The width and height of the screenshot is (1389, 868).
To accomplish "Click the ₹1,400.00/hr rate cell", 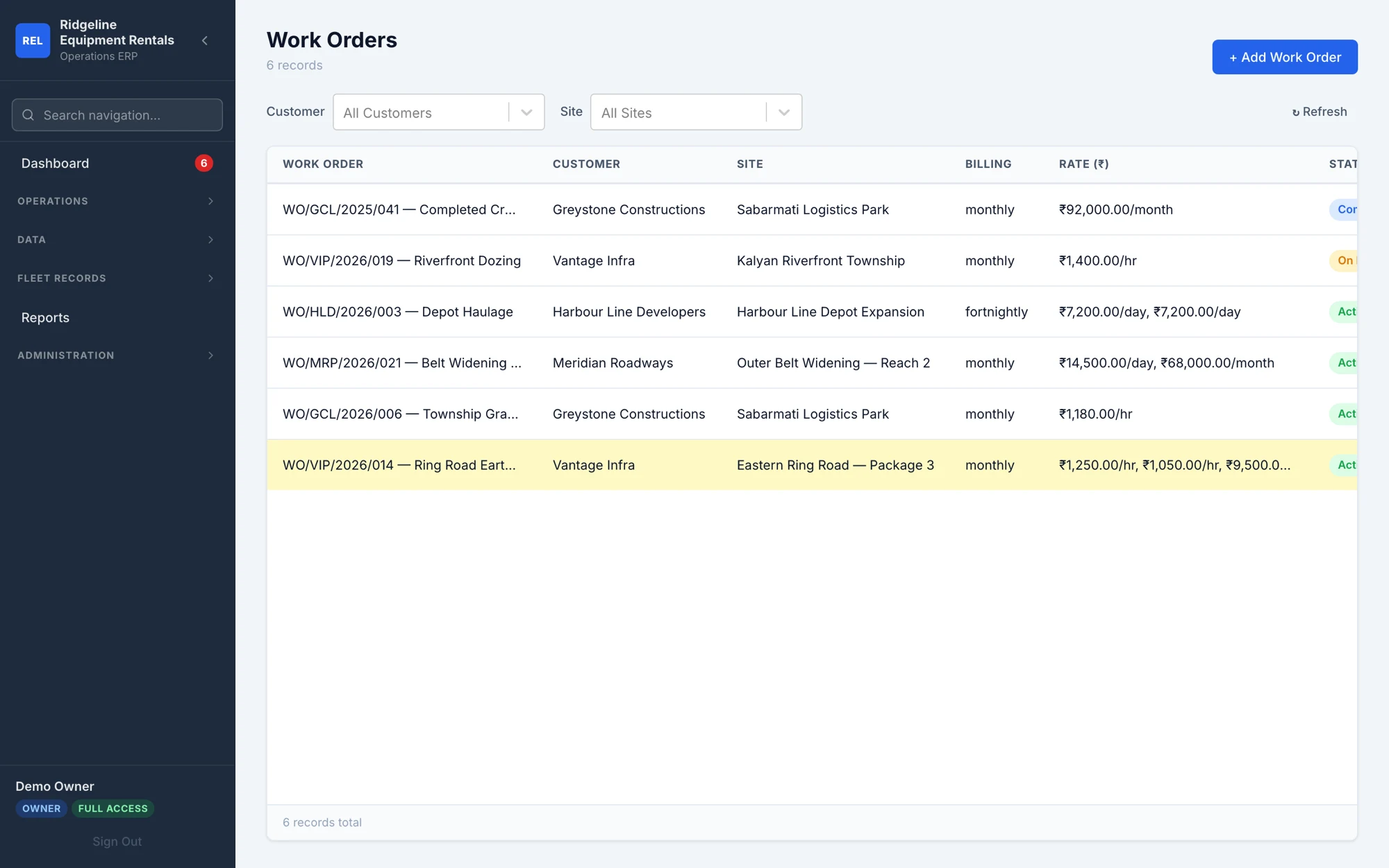I will point(1097,260).
